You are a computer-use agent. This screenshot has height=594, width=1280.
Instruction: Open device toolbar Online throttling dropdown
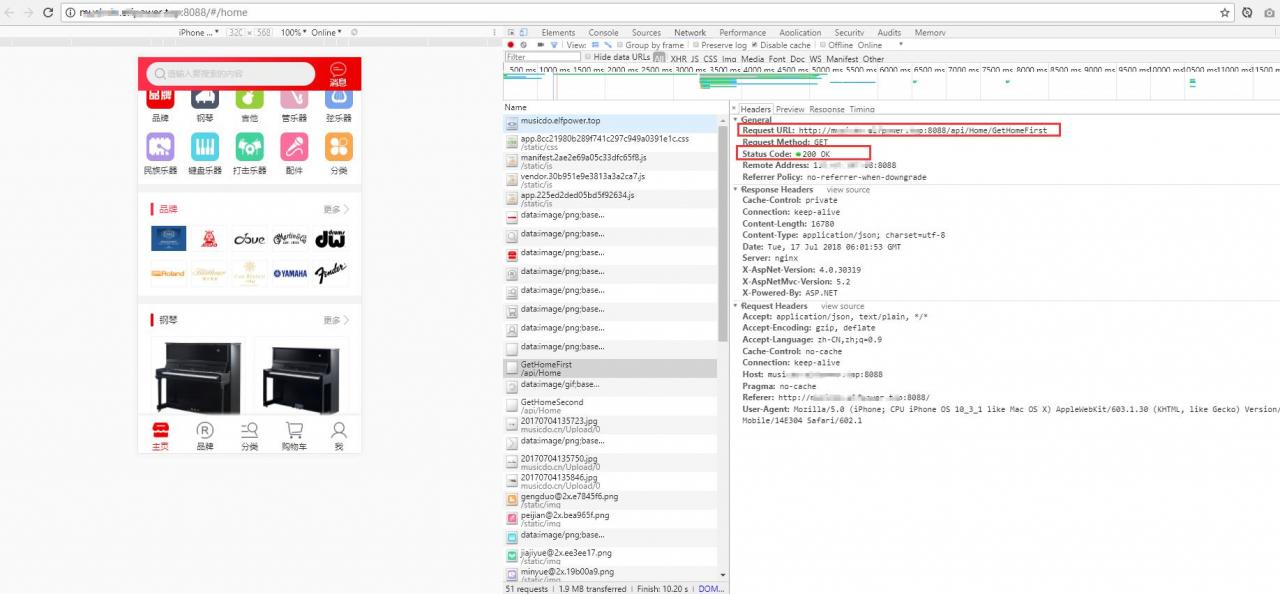pos(327,32)
